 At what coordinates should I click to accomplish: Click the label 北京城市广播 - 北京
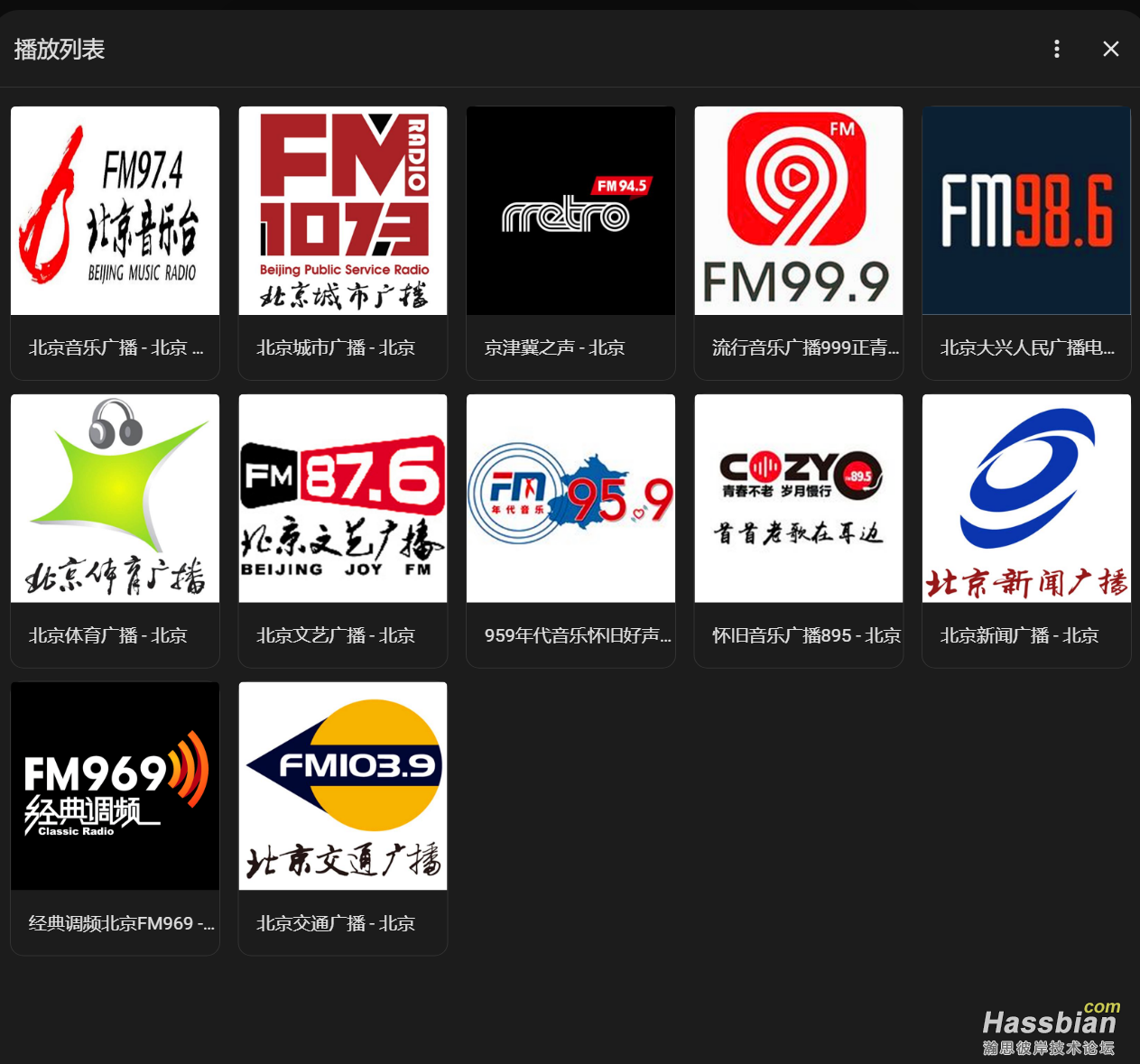click(x=336, y=347)
